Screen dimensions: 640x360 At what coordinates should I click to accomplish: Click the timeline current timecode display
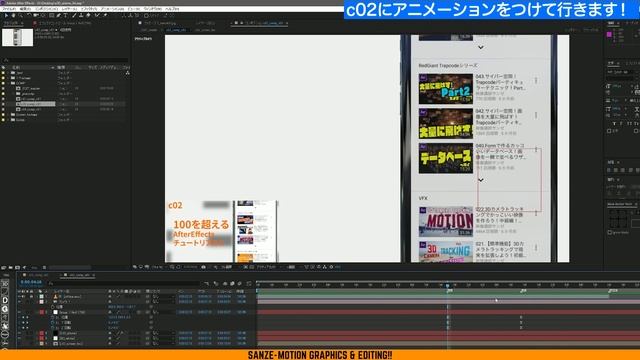[31, 282]
